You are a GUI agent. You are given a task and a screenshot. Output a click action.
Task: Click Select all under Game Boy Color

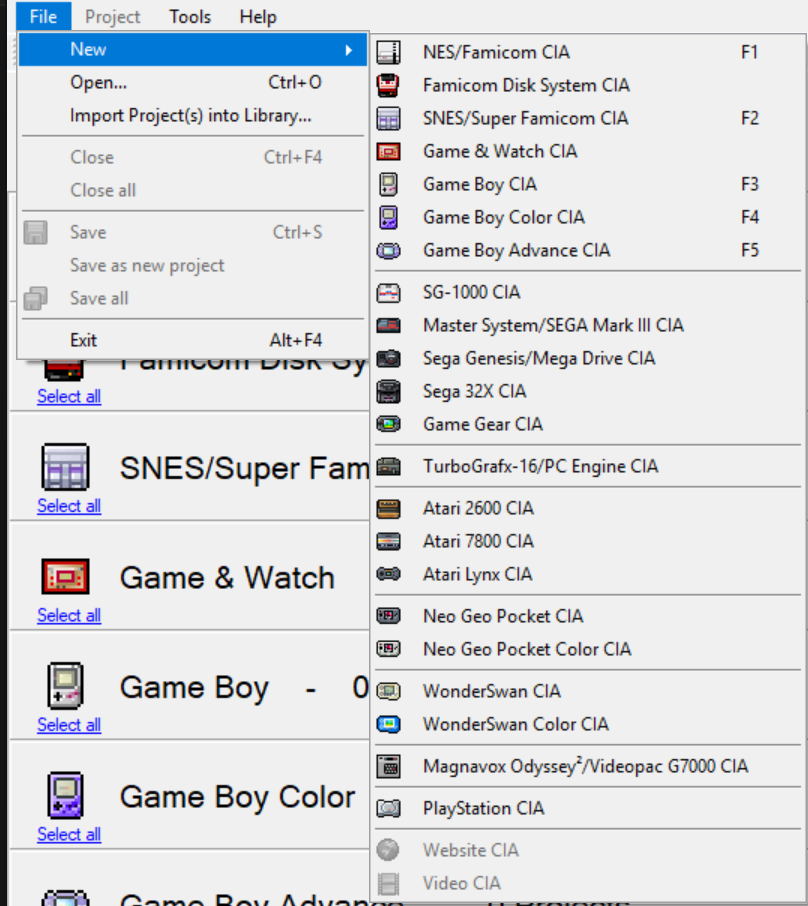(69, 834)
